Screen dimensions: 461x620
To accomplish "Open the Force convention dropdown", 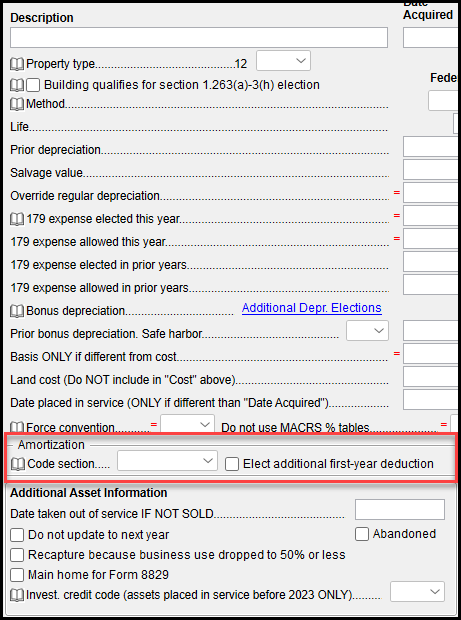I will (187, 424).
